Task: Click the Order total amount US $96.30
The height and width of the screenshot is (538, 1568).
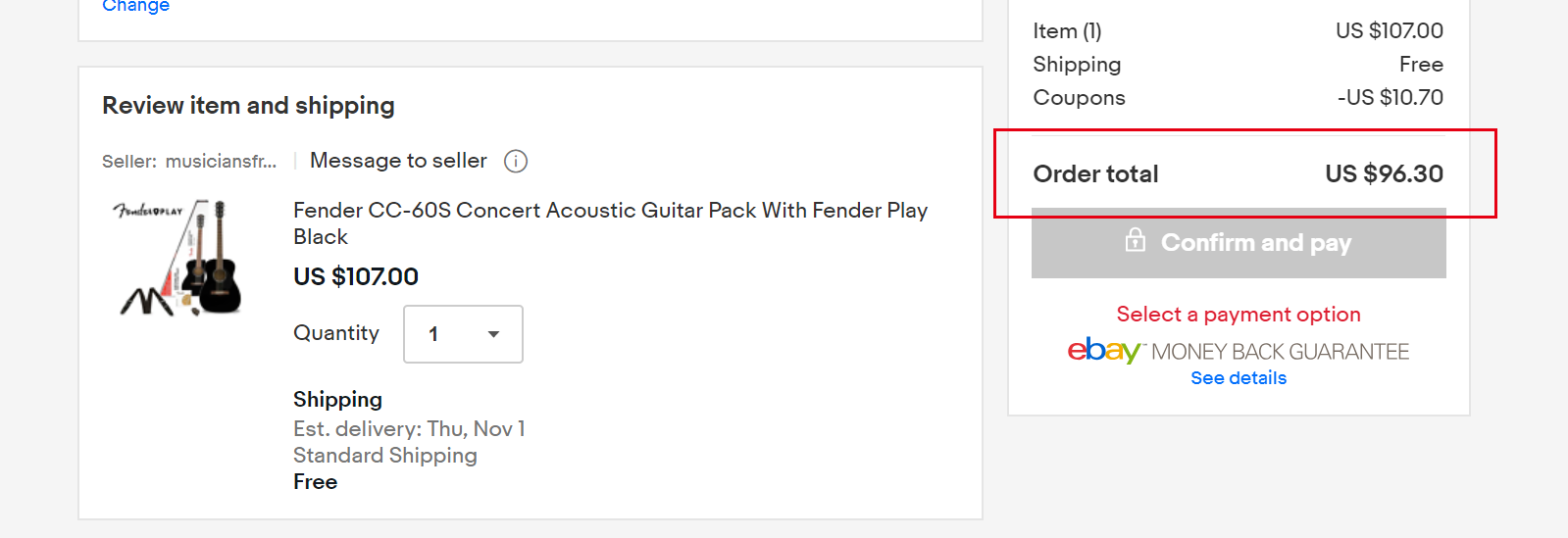Action: tap(1384, 174)
